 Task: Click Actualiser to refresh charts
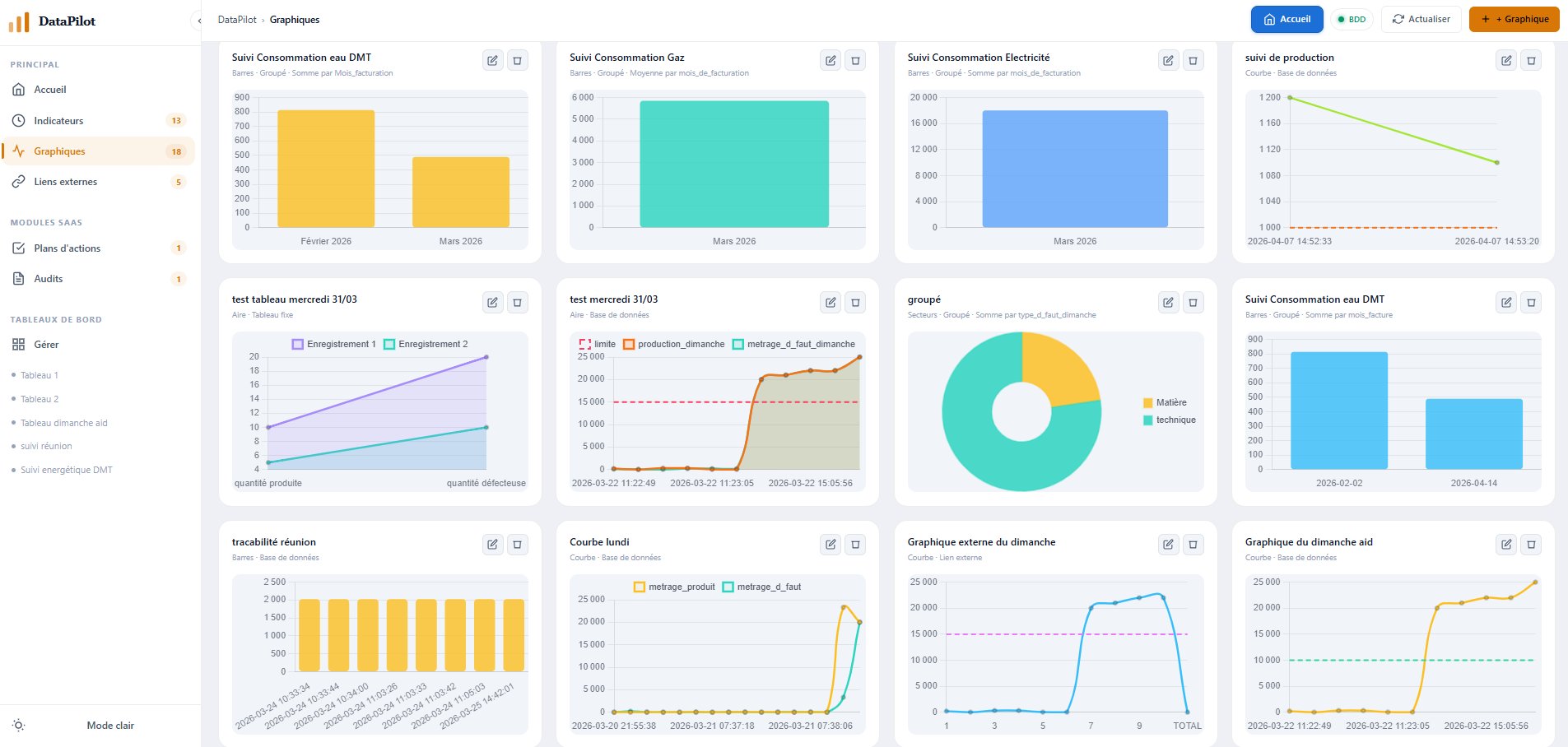coord(1421,19)
